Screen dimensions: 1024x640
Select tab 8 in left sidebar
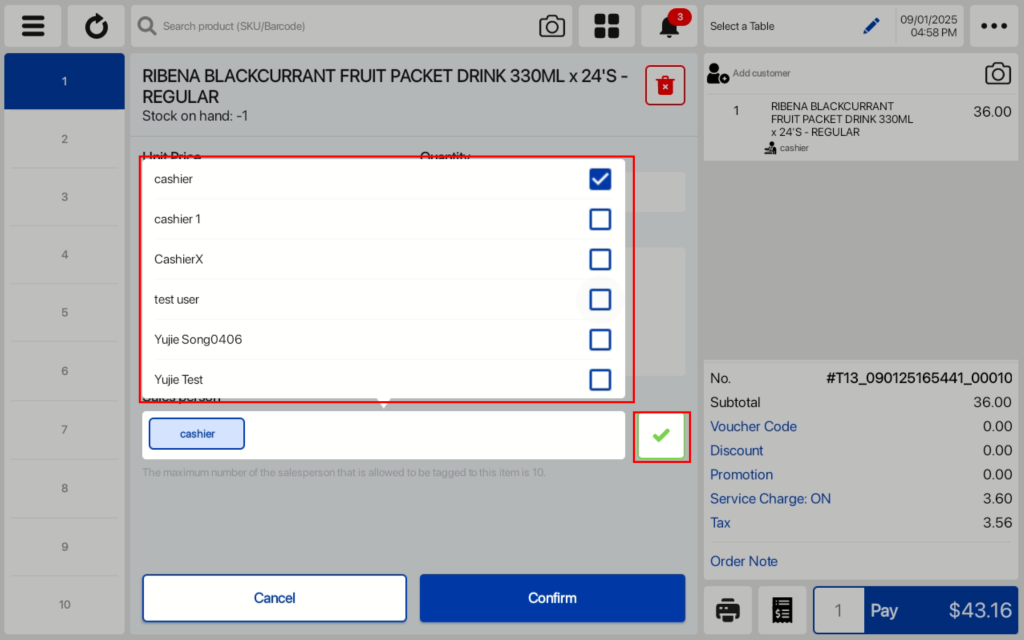pyautogui.click(x=64, y=488)
